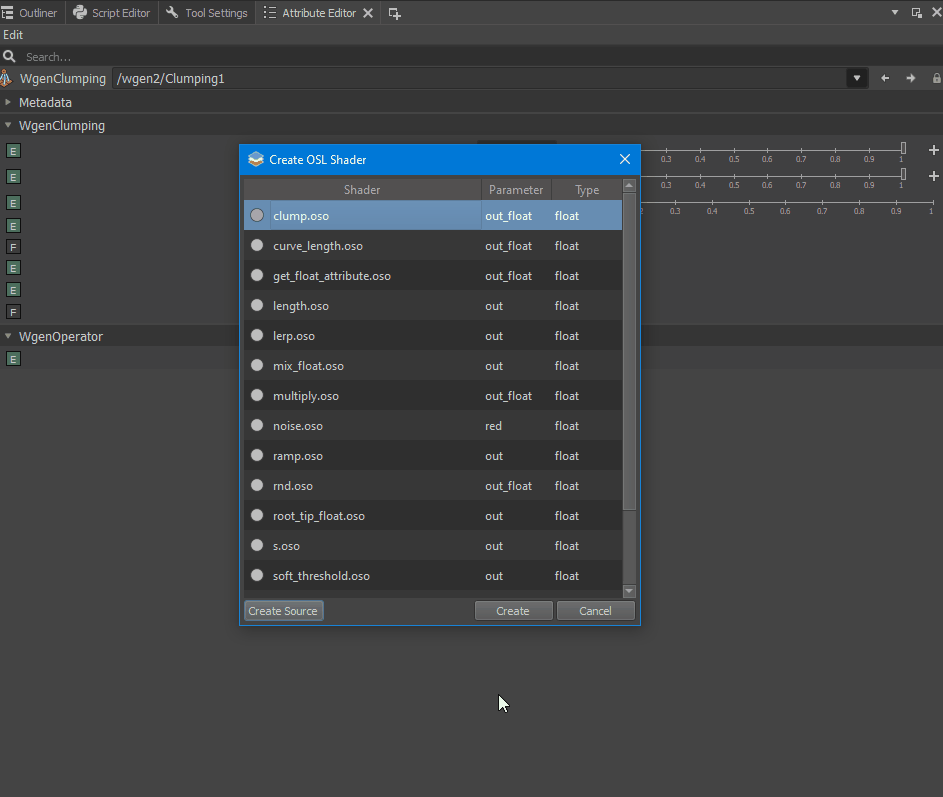Click the WgenClumping node icon
Viewport: 943px width, 797px height.
click(6, 78)
